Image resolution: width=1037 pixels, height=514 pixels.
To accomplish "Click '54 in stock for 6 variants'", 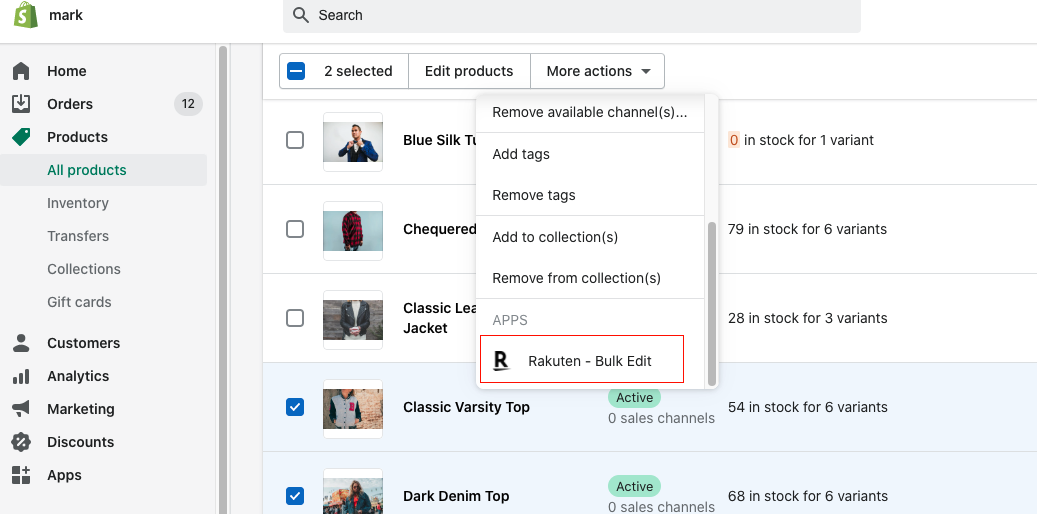I will coord(808,407).
